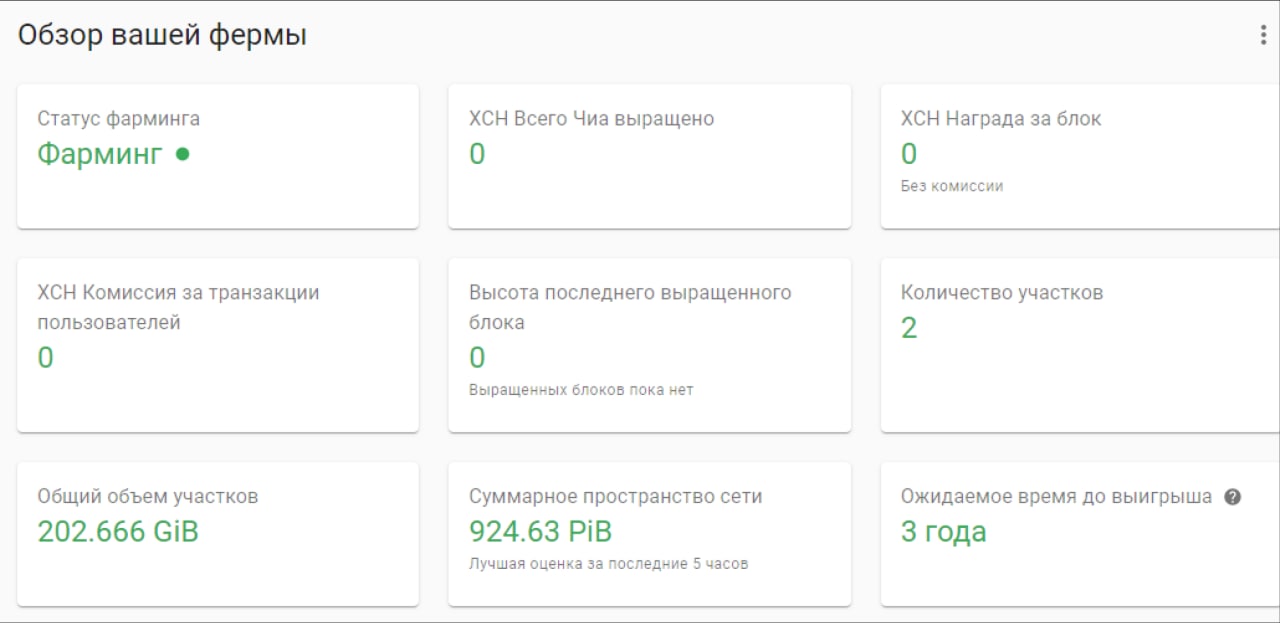This screenshot has width=1280, height=623.
Task: Click the Статус фарминга label
Action: coord(119,118)
